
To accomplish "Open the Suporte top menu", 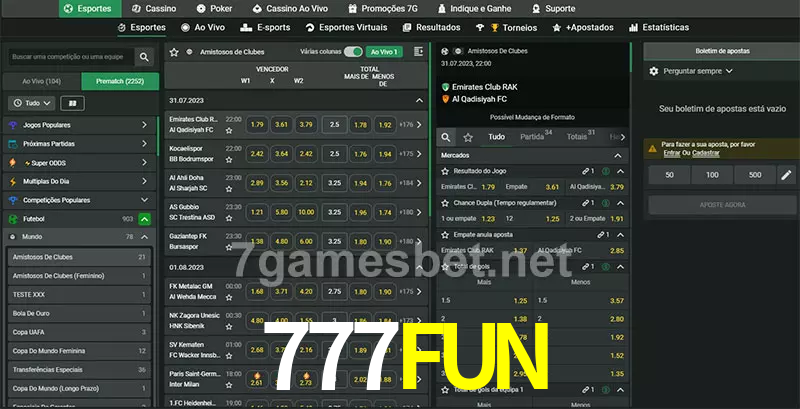I will click(x=553, y=9).
